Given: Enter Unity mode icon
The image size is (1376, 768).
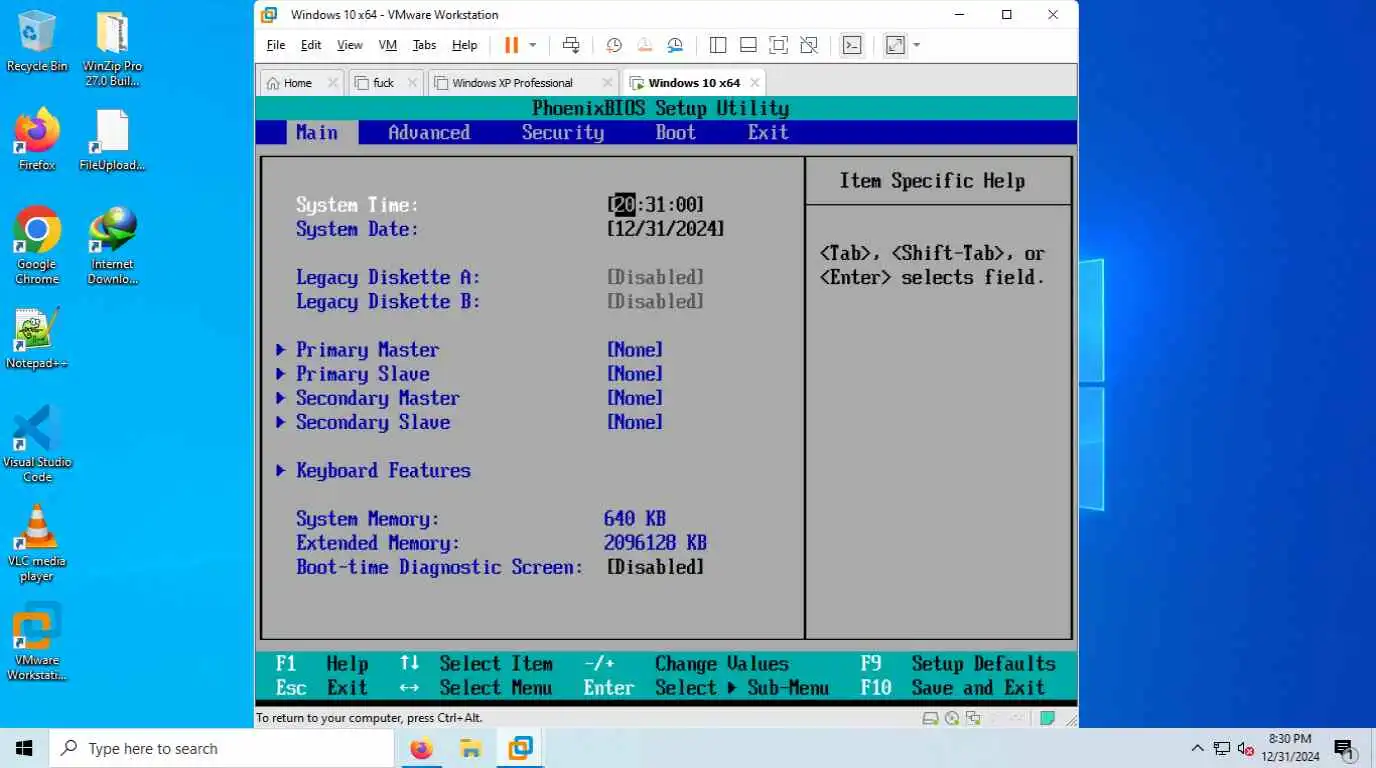Looking at the screenshot, I should (x=809, y=45).
